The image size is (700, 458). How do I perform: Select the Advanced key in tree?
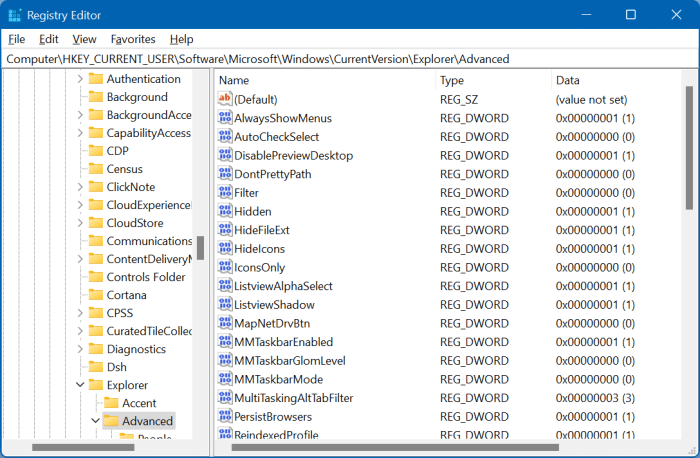(x=147, y=421)
